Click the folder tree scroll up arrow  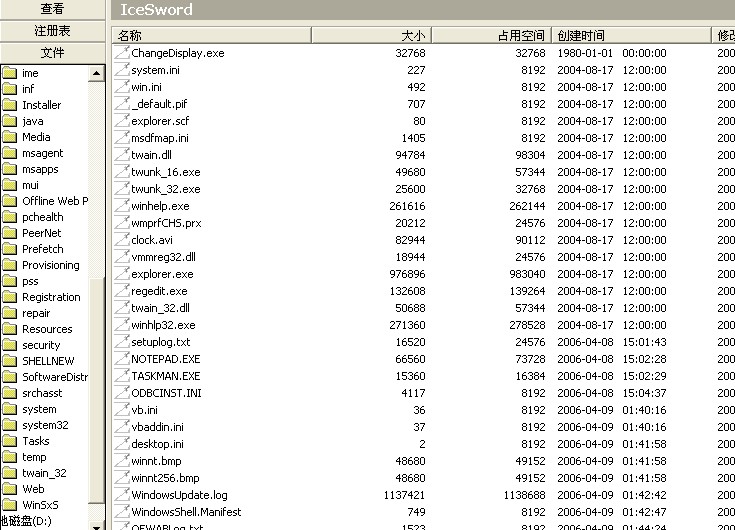[x=96, y=73]
